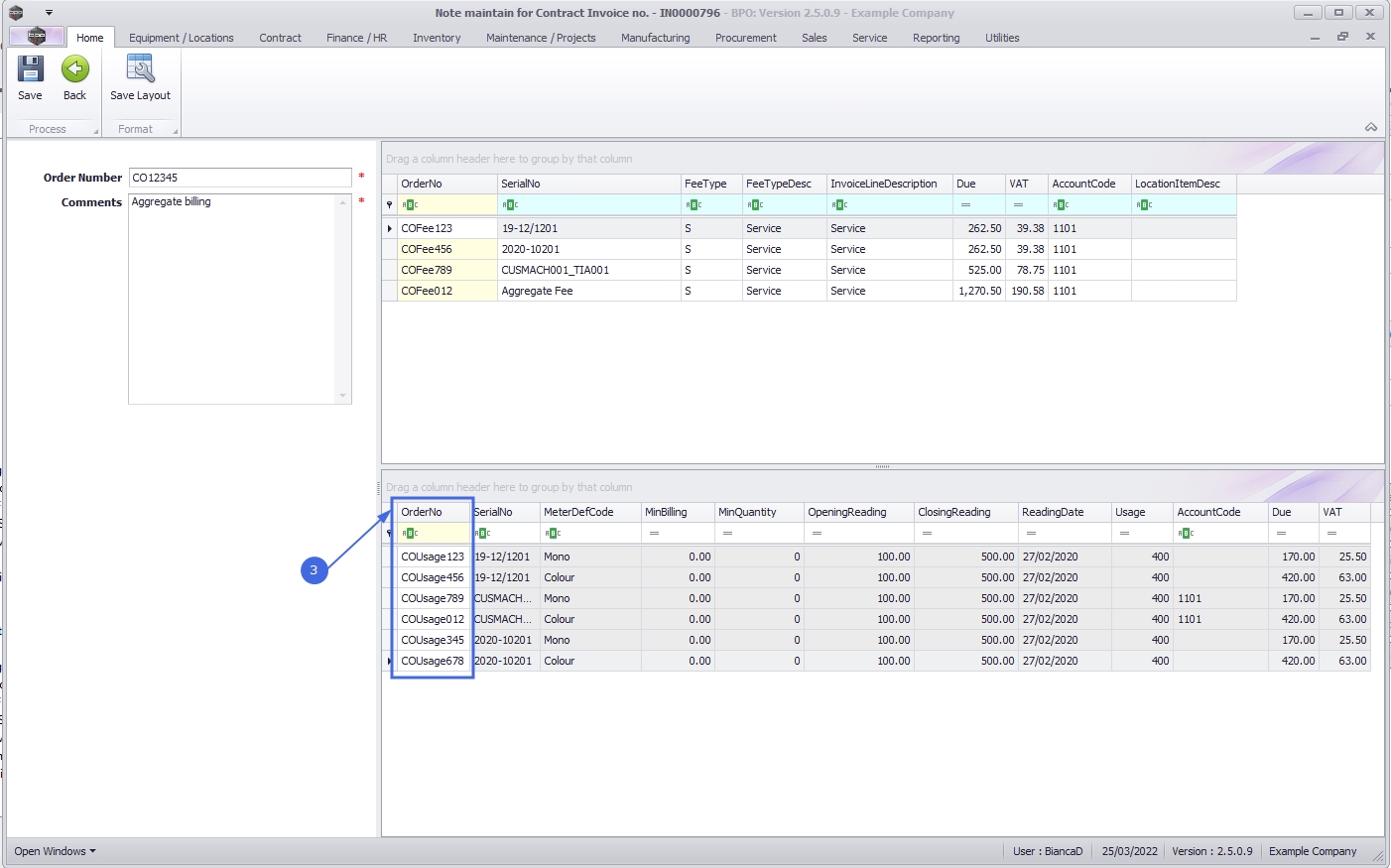Viewport: 1391px width, 868px height.
Task: Collapse the ribbon using the chevron
Action: pos(1370,127)
